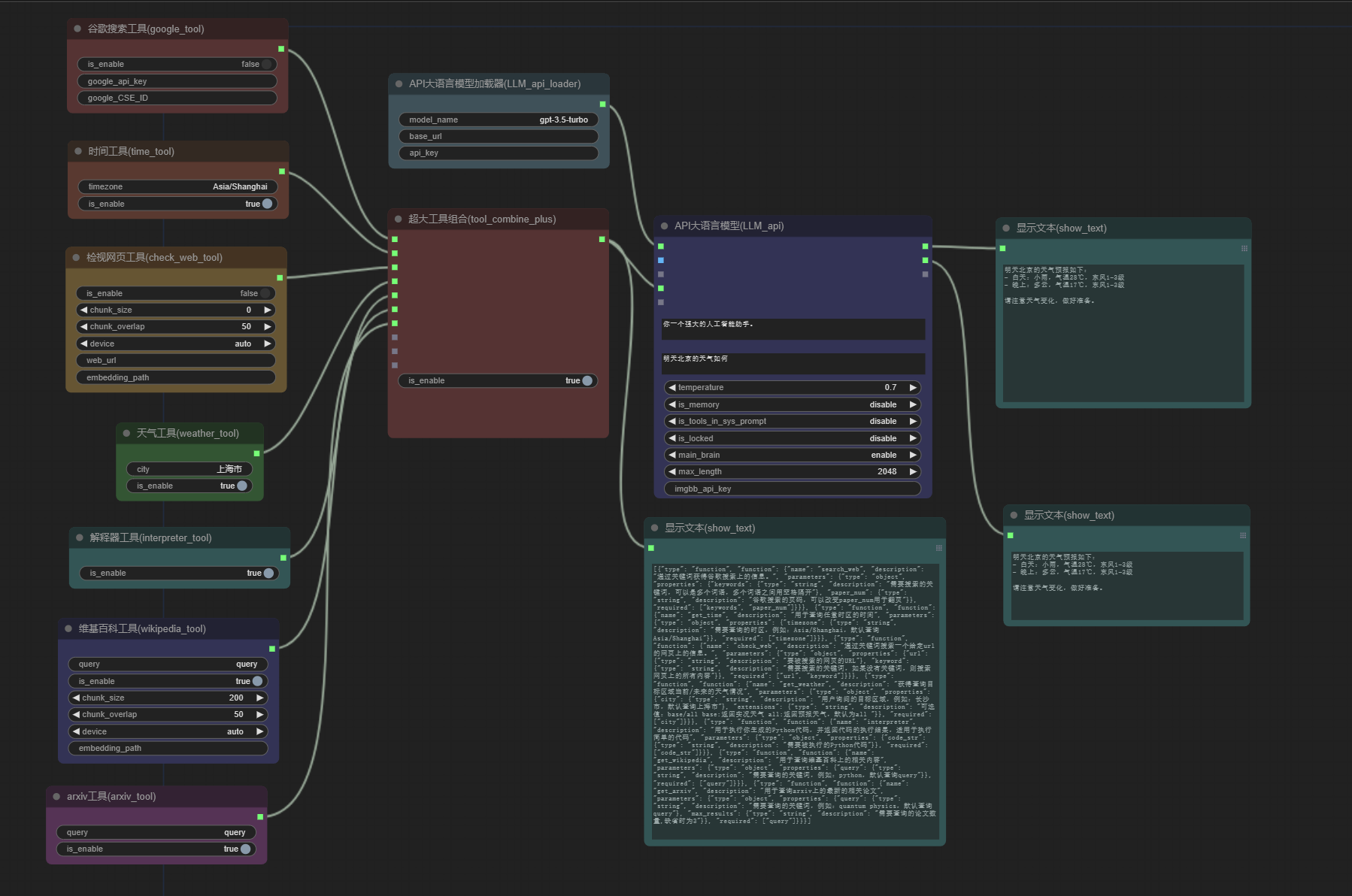The image size is (1352, 896).
Task: Click the output port of check_web_tool node
Action: 280,277
